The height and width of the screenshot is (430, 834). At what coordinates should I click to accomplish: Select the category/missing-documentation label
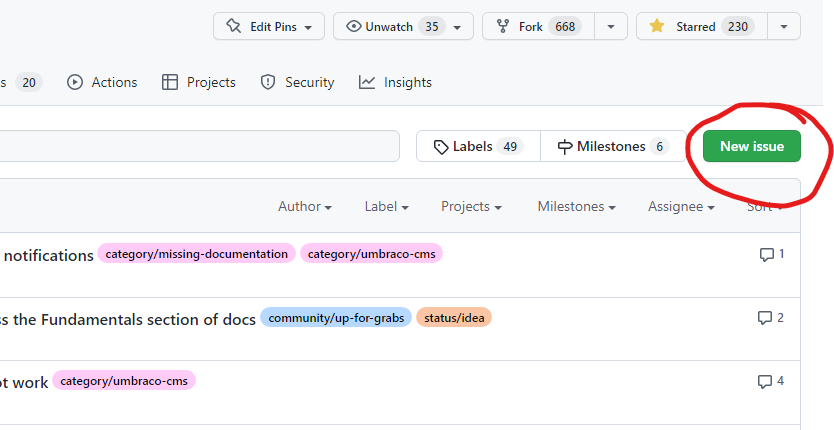click(196, 254)
